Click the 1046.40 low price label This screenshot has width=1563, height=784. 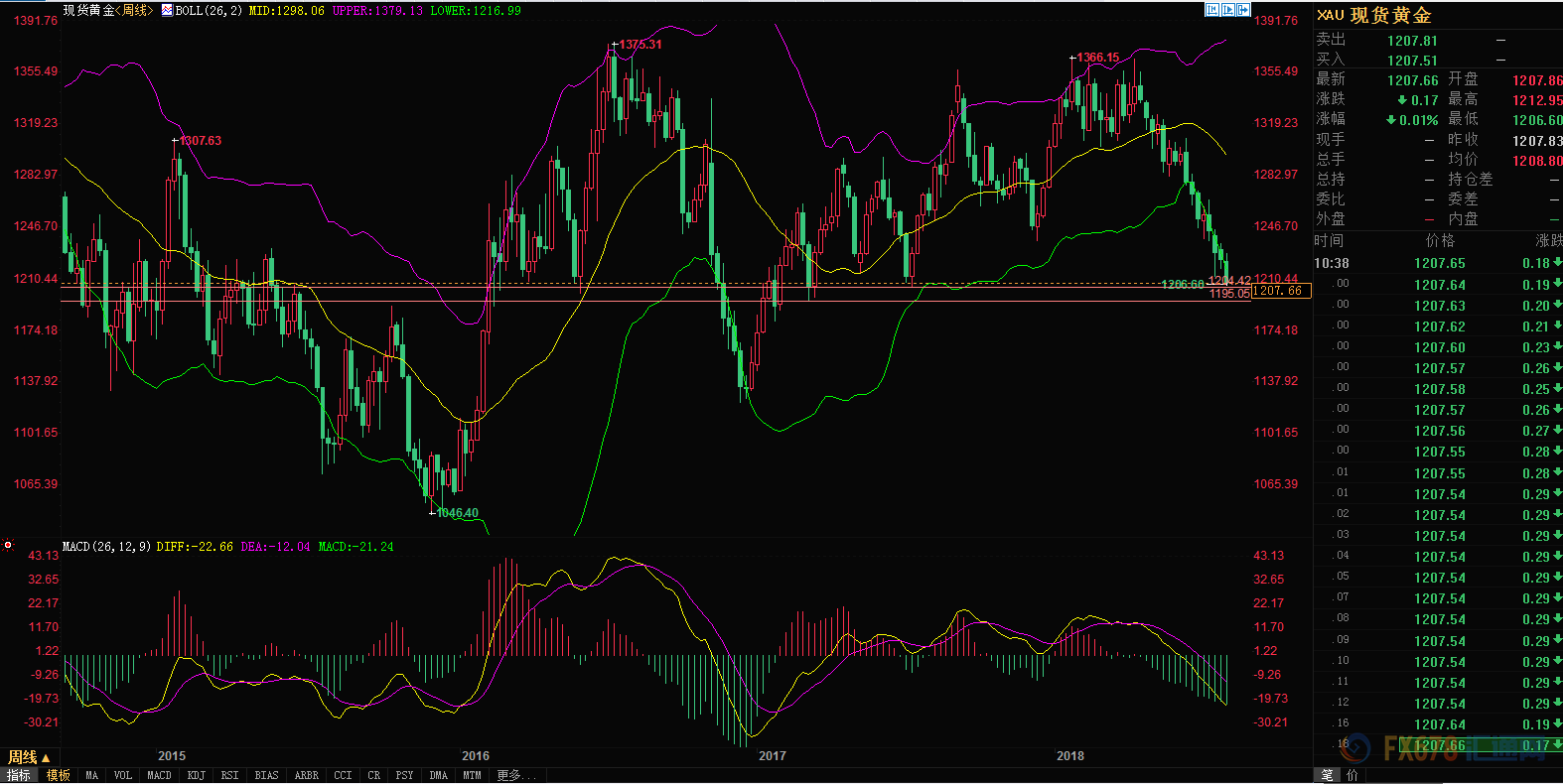pyautogui.click(x=458, y=513)
